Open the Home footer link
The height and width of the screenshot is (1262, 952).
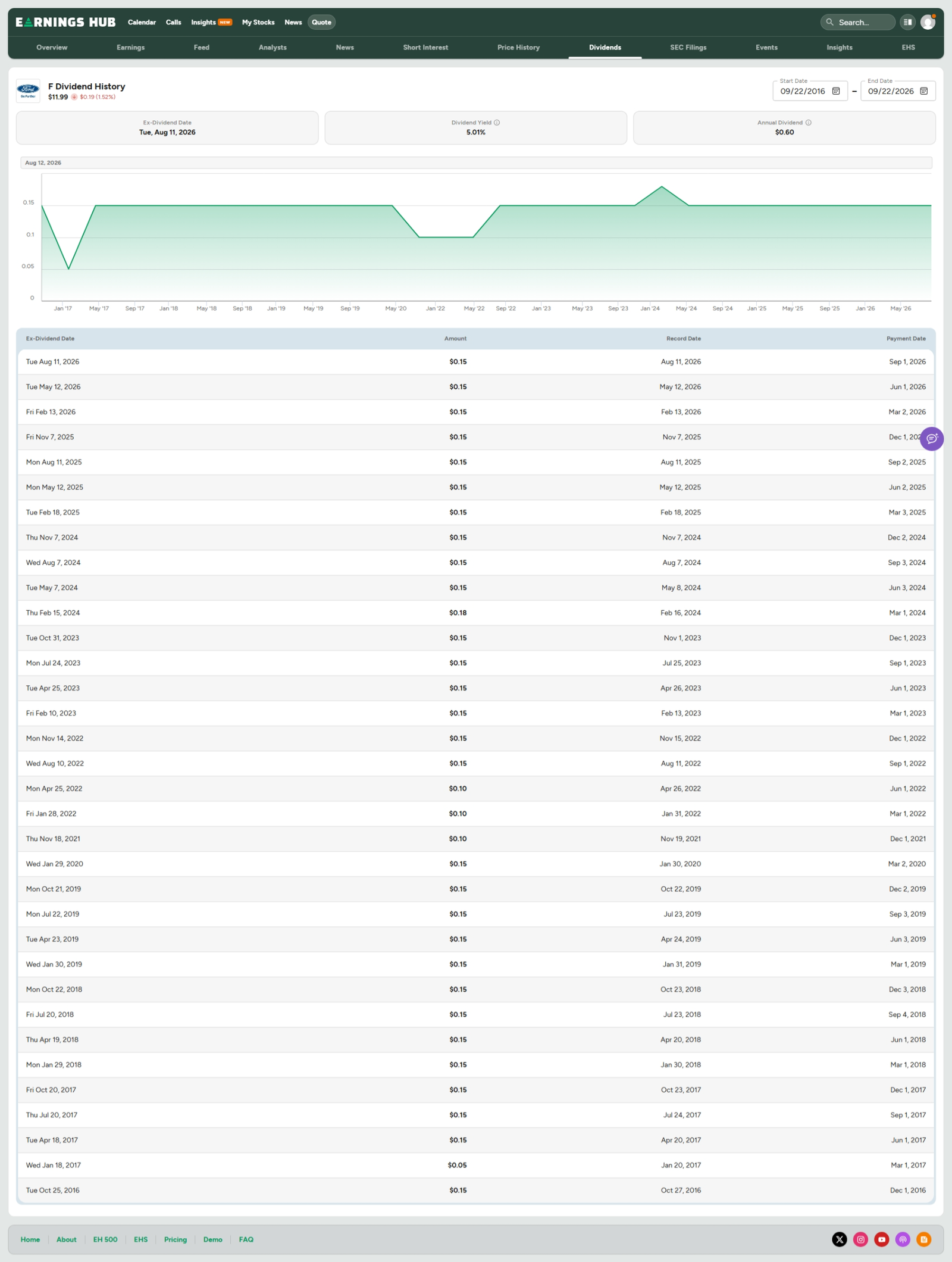click(x=30, y=1239)
